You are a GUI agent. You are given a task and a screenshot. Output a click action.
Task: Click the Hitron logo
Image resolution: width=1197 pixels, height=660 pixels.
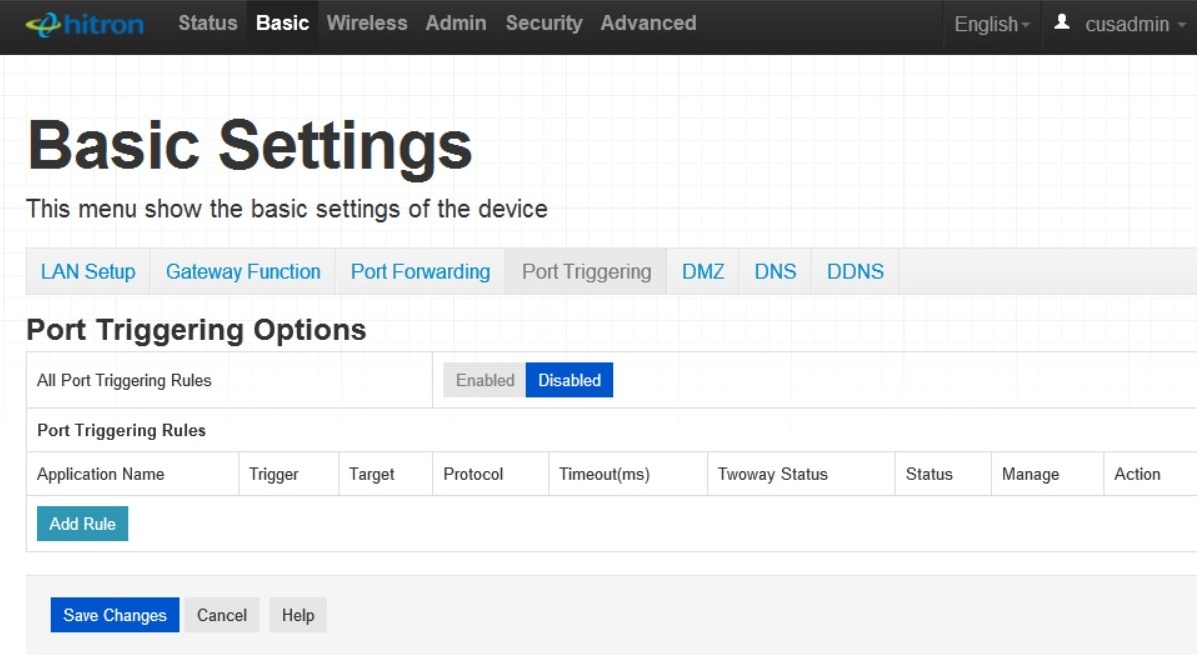85,24
